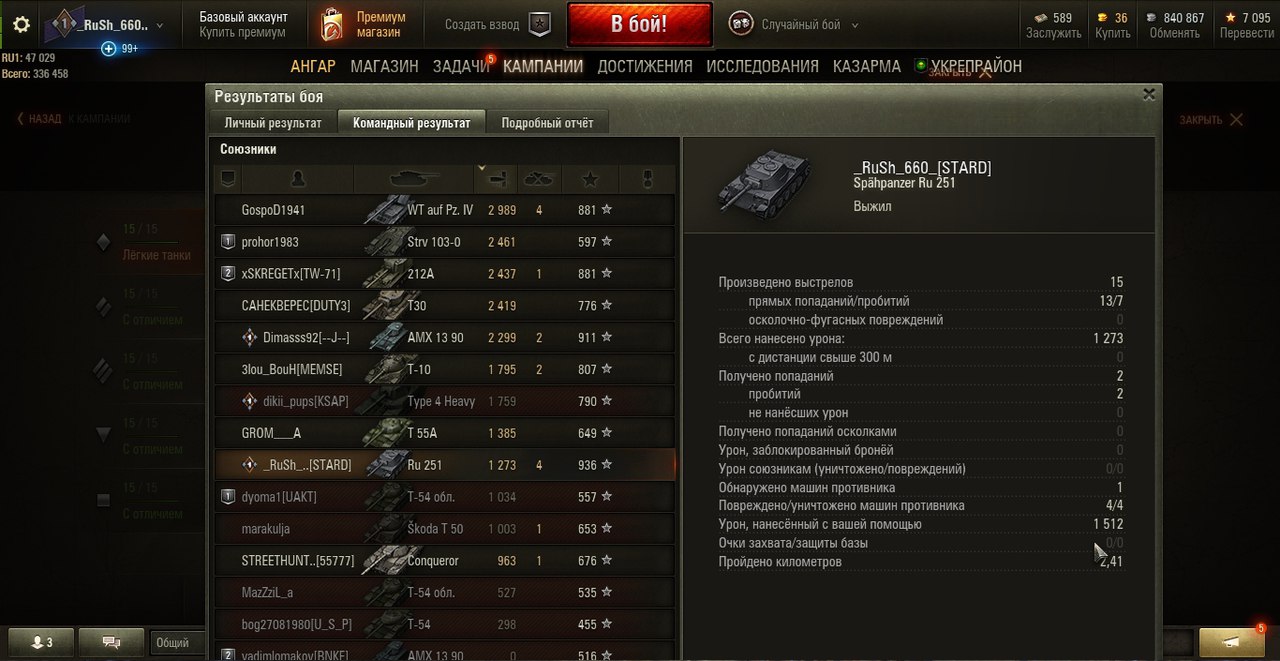The height and width of the screenshot is (661, 1280).
Task: Open contacts list button showing 3
Action: 37,642
